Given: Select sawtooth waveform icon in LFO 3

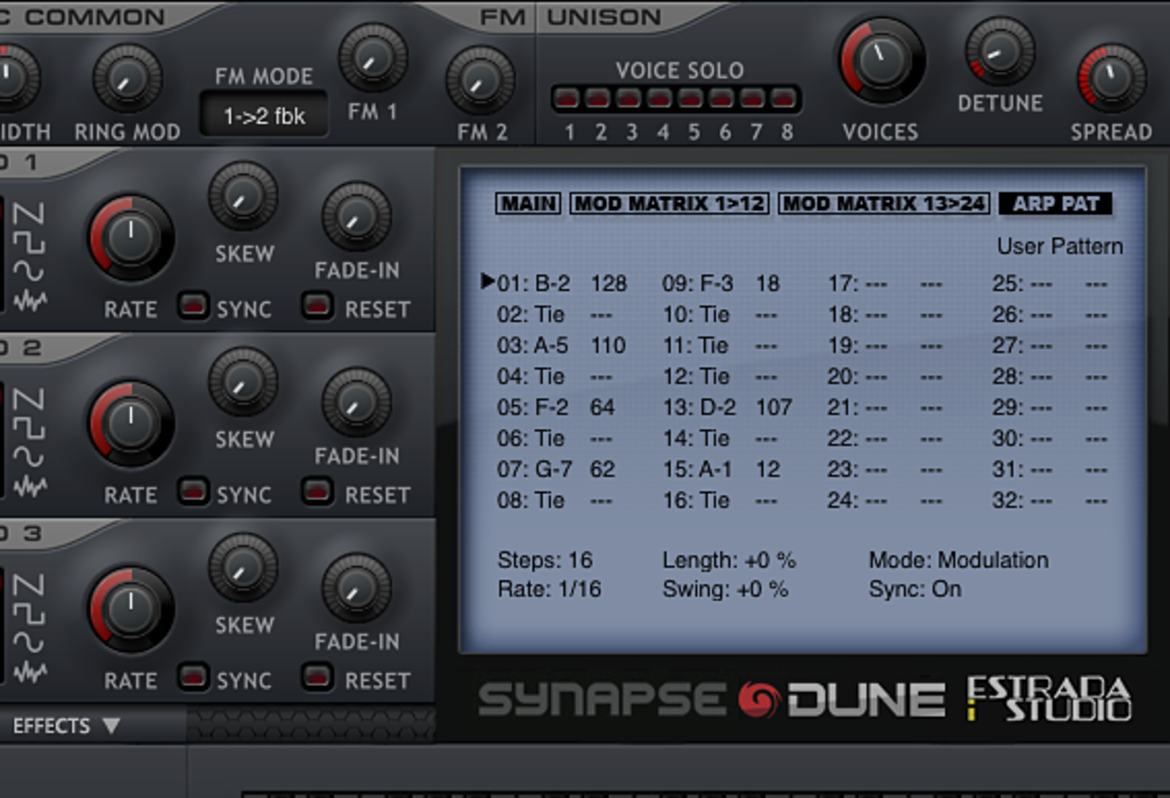Looking at the screenshot, I should 30,586.
